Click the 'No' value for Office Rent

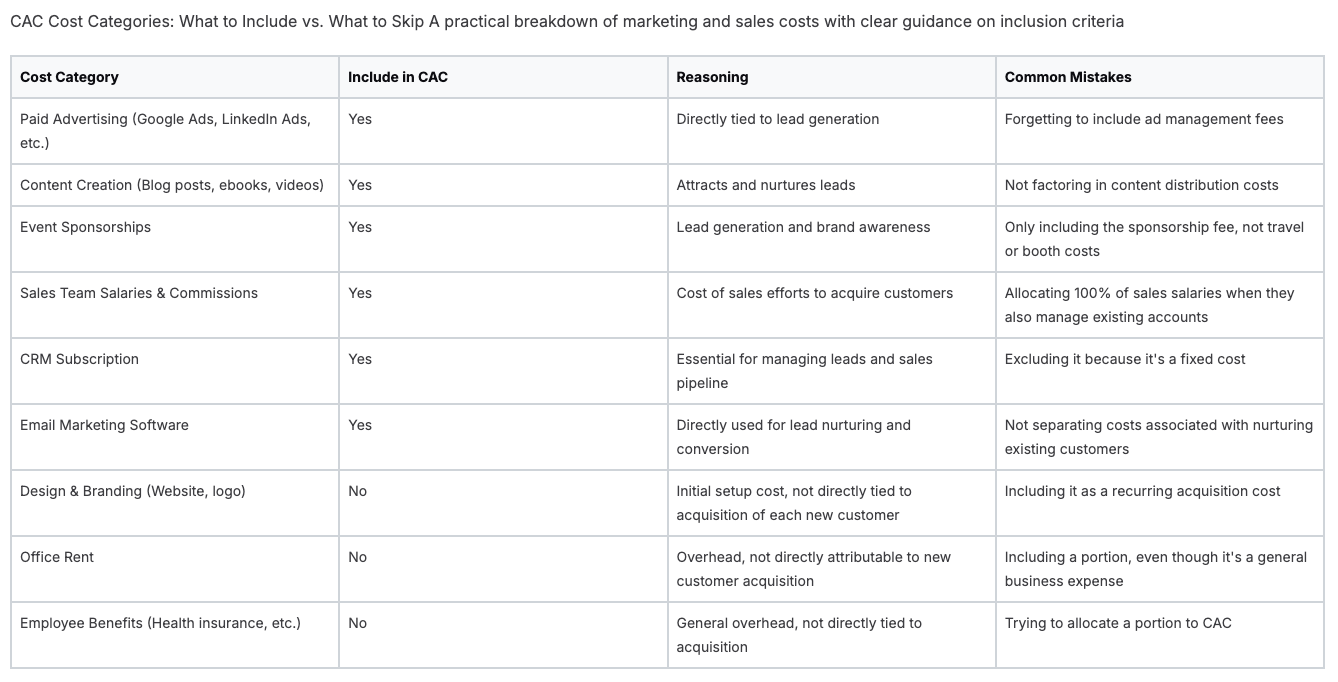357,557
